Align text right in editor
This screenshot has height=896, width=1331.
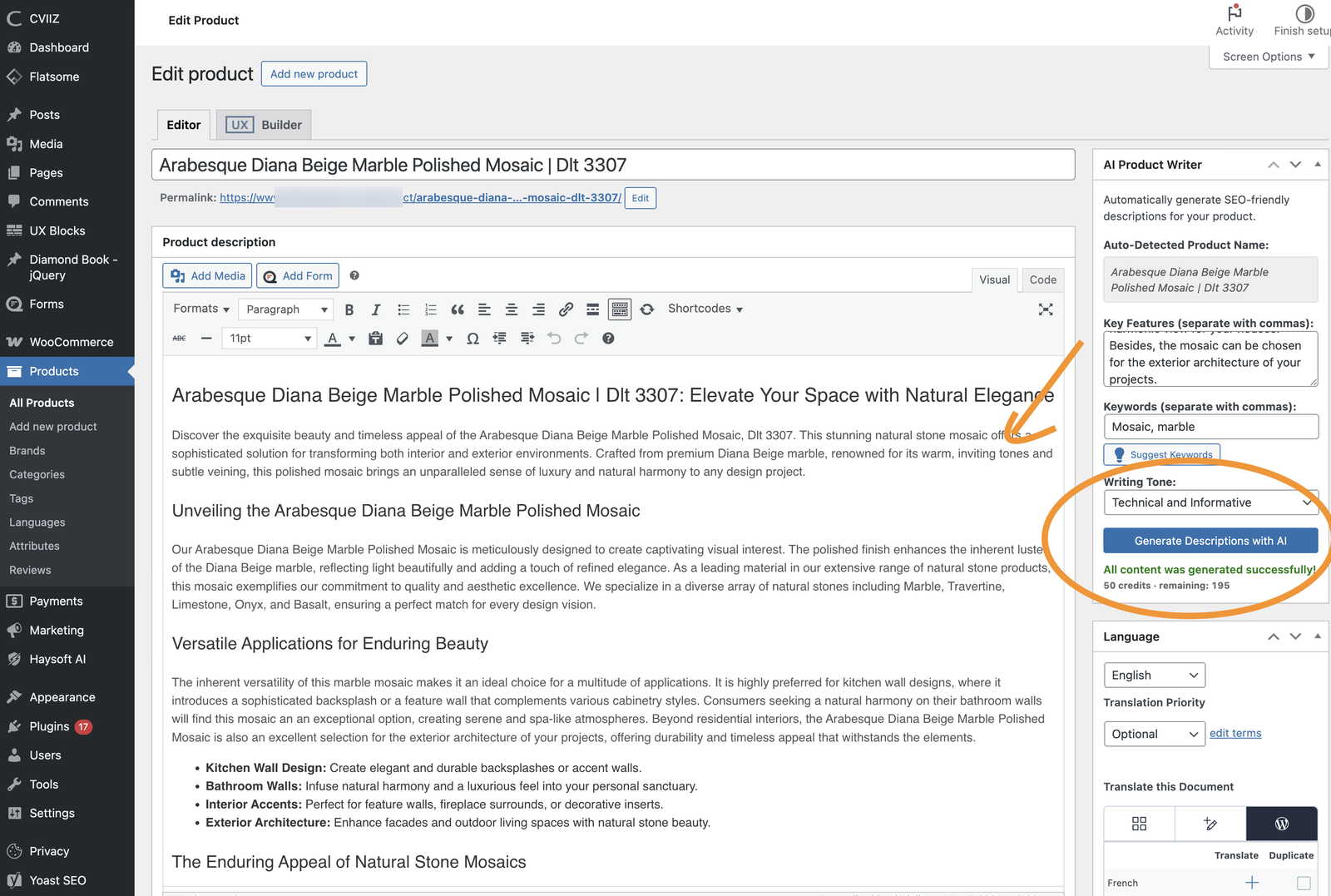538,309
